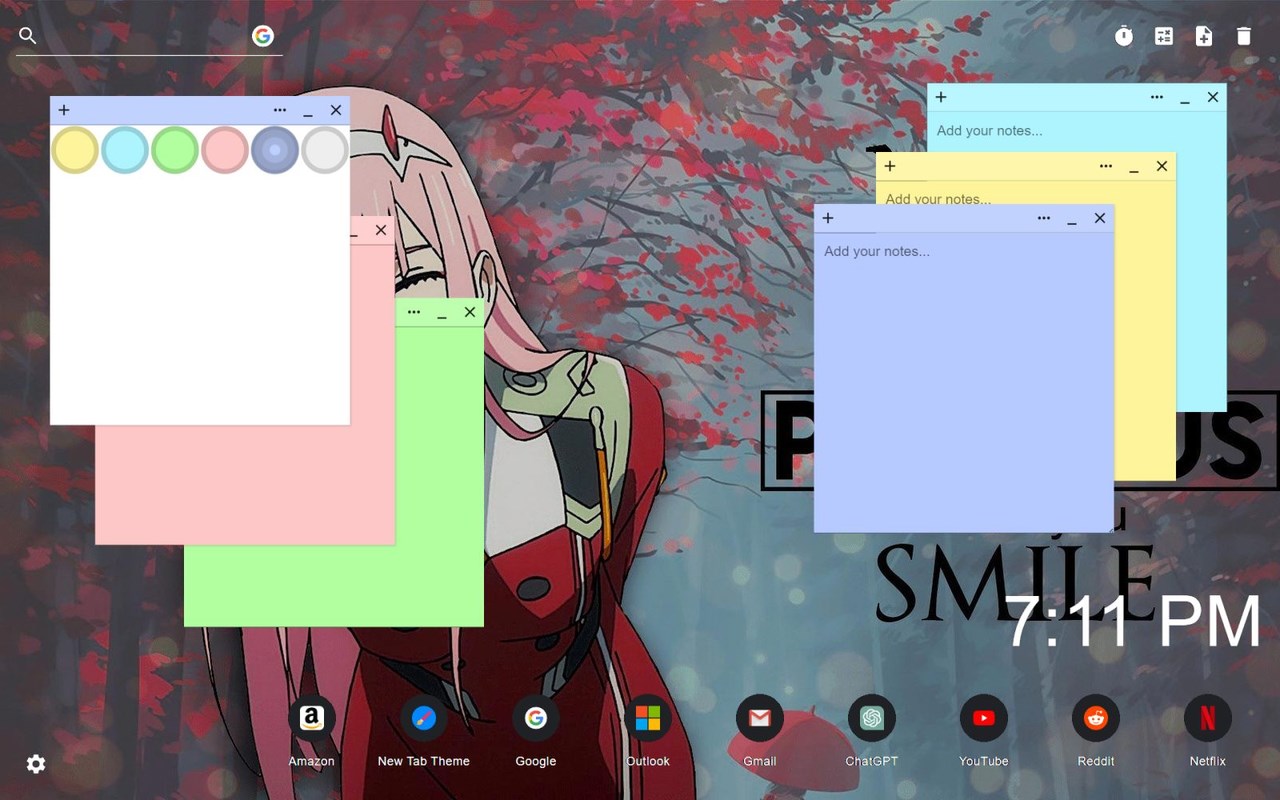Viewport: 1280px width, 800px height.
Task: Click the search magnifier icon
Action: 28,36
